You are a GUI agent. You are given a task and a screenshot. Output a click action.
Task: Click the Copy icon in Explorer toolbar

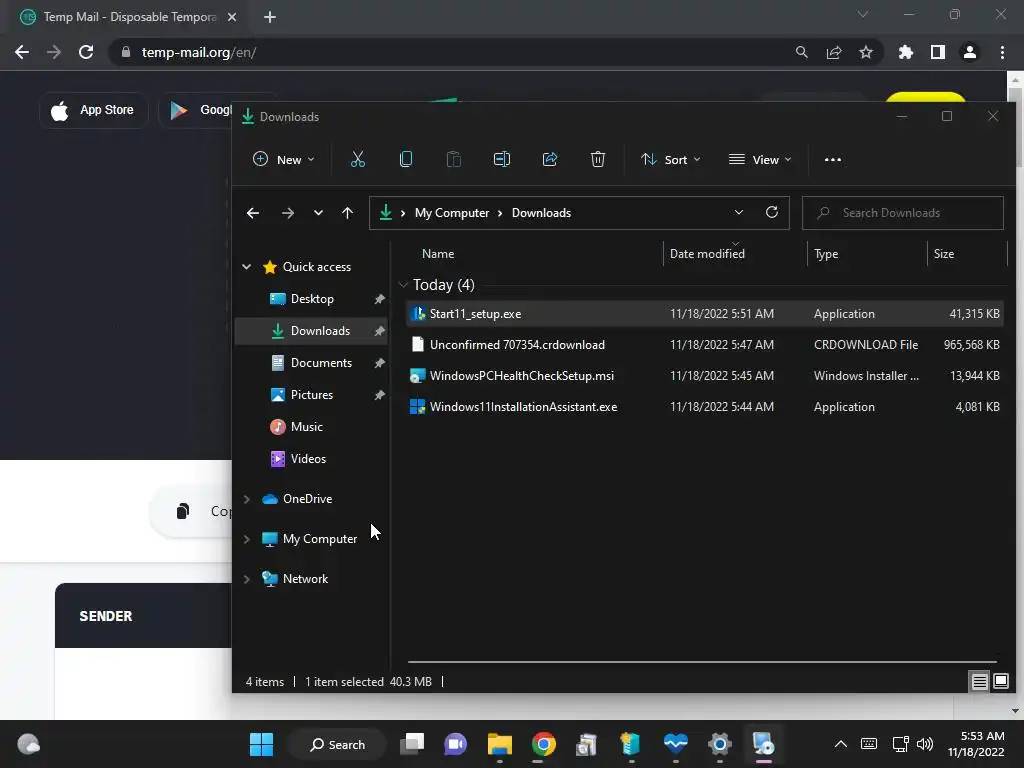tap(406, 159)
